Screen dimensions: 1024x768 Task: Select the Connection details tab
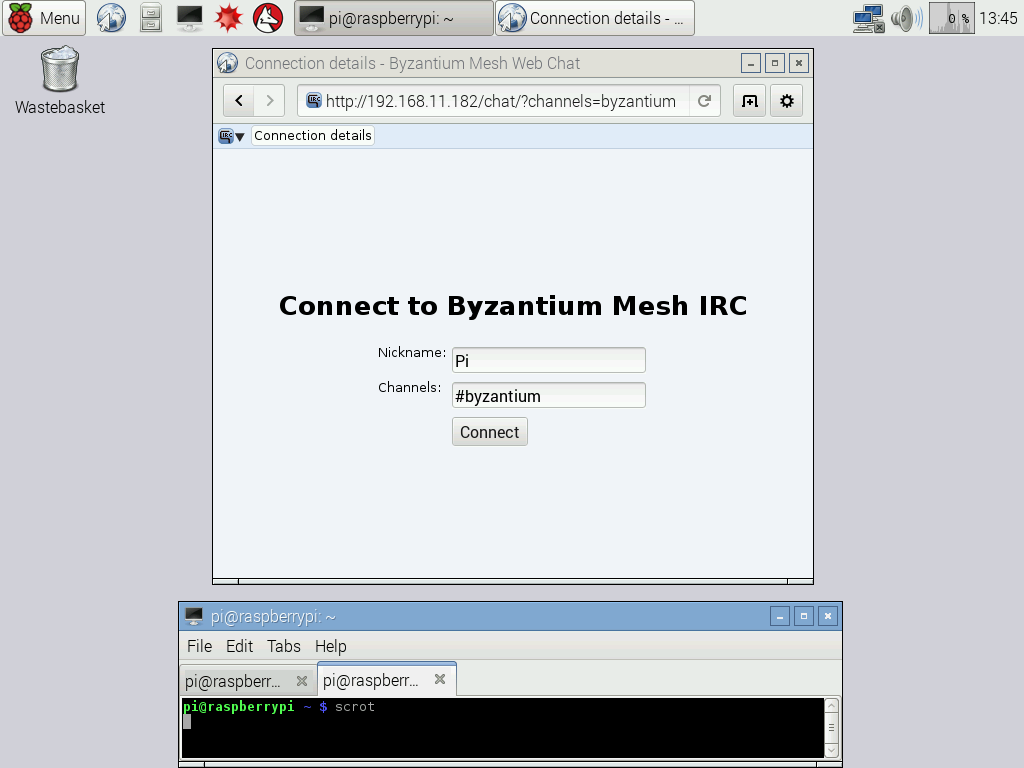point(313,135)
